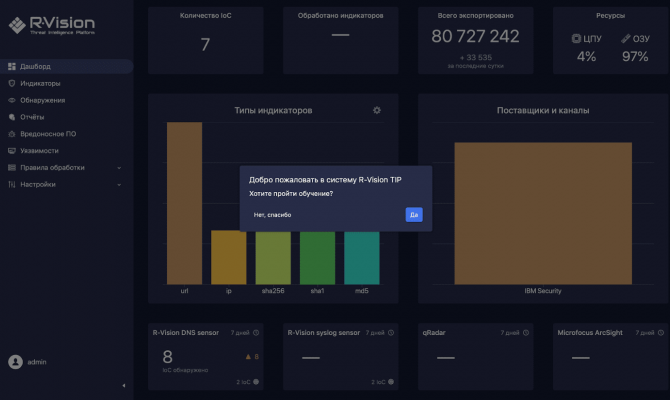The image size is (670, 400).
Task: Click the R-Vision DNS sensor title
Action: (x=185, y=332)
